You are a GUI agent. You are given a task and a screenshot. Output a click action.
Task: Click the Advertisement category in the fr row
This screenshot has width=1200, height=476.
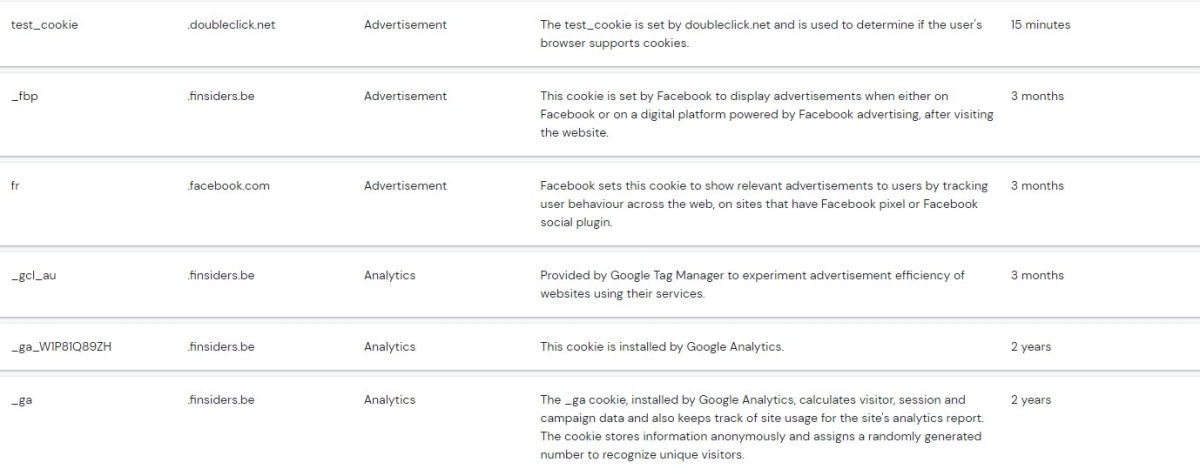(x=405, y=186)
